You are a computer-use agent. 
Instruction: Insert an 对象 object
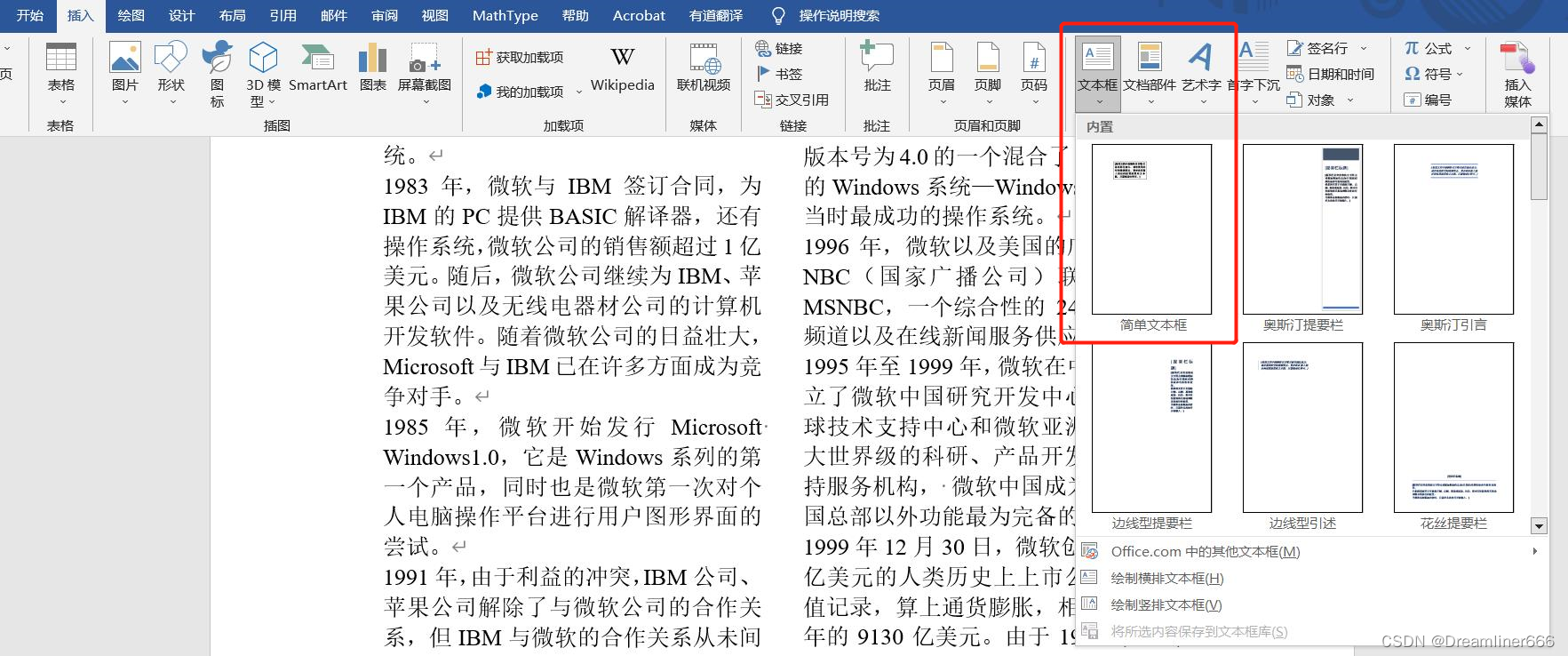click(x=1310, y=100)
